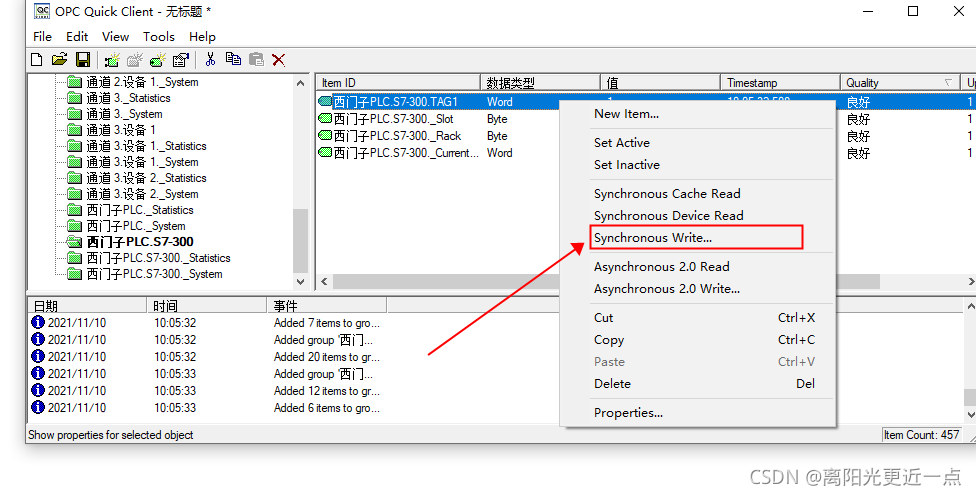Image resolution: width=976 pixels, height=495 pixels.
Task: Click tree view scroll-down arrow
Action: (301, 281)
